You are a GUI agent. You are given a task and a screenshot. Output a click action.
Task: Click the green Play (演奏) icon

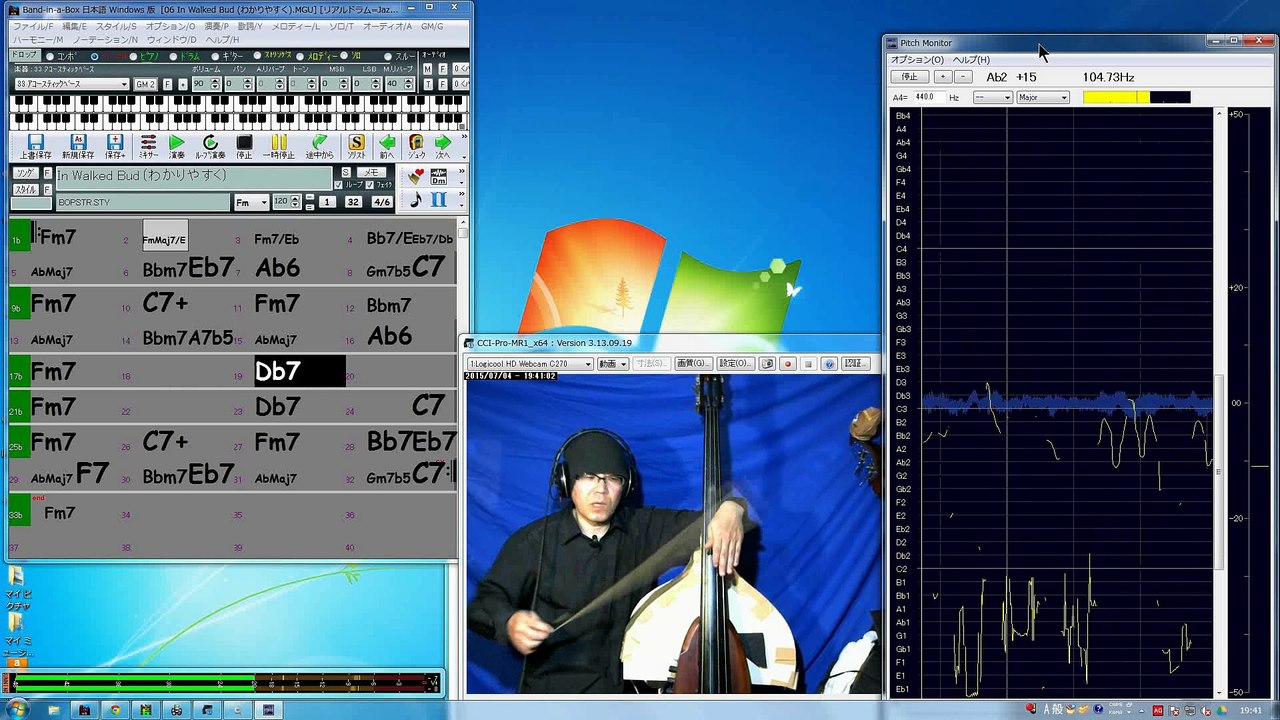coord(177,144)
